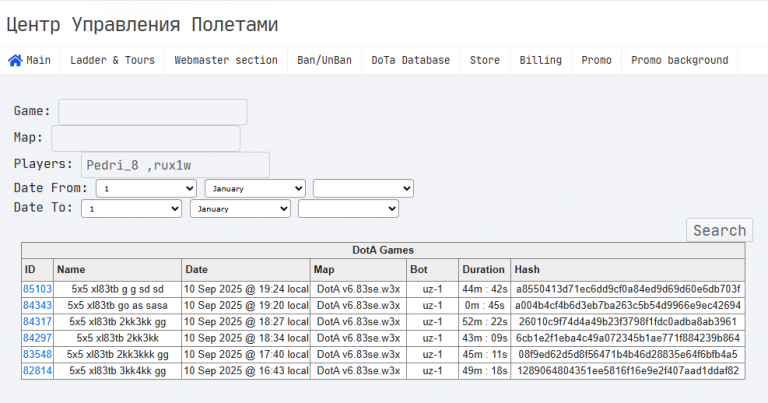
Task: Open the Promo background menu item
Action: [x=679, y=60]
